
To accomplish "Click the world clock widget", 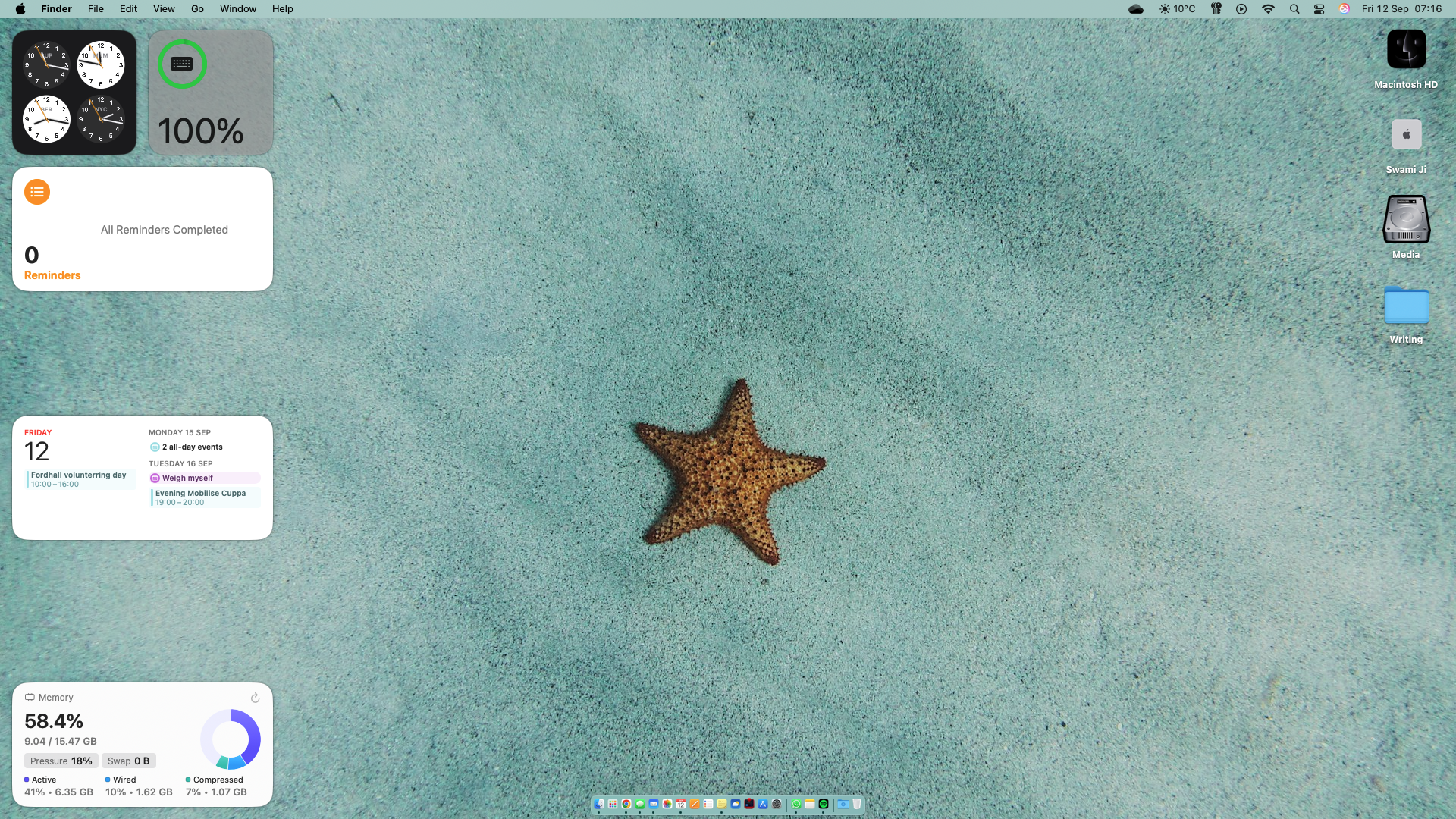I will click(74, 93).
